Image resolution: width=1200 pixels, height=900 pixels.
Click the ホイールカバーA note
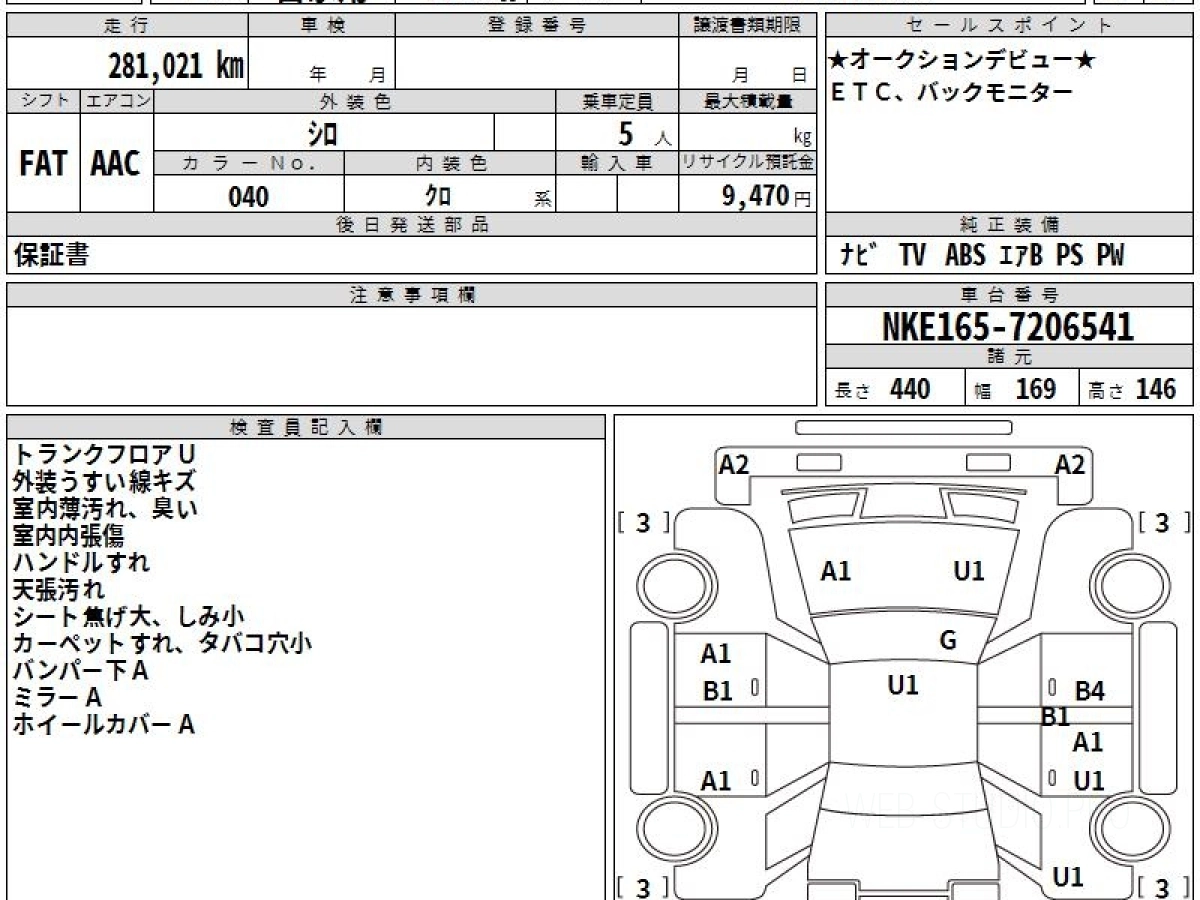[103, 725]
